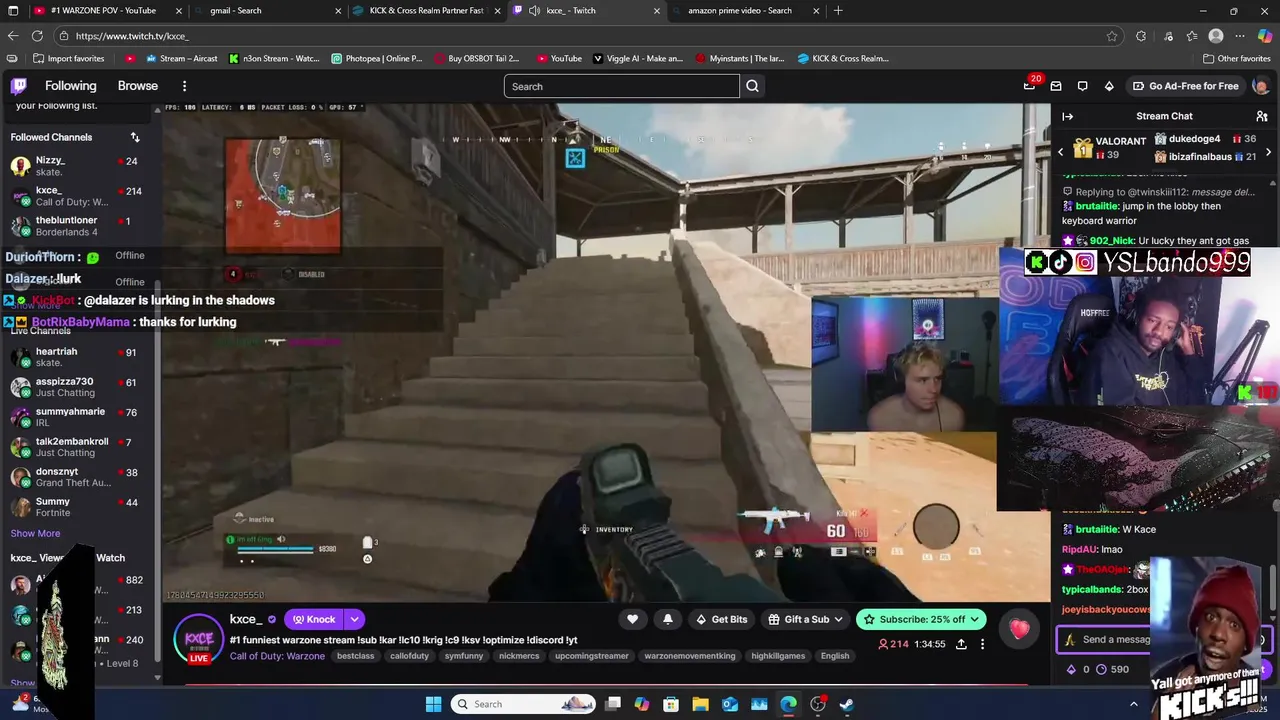This screenshot has height=720, width=1280.
Task: Open the Windows Start menu
Action: [x=433, y=704]
